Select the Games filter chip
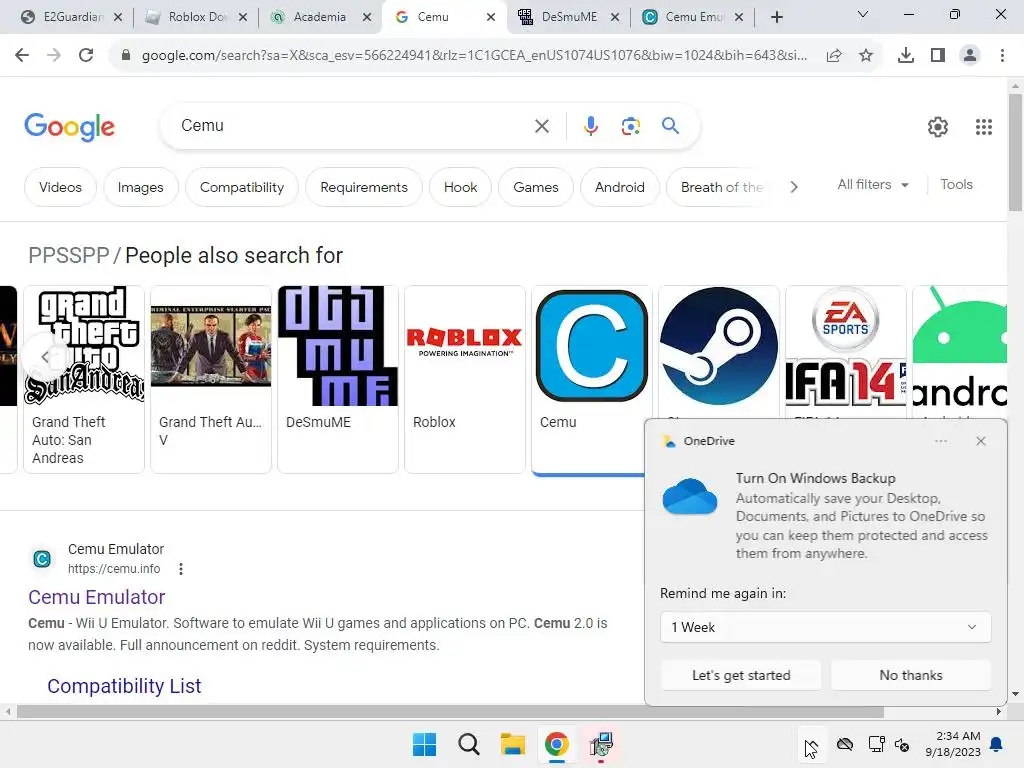 [536, 187]
